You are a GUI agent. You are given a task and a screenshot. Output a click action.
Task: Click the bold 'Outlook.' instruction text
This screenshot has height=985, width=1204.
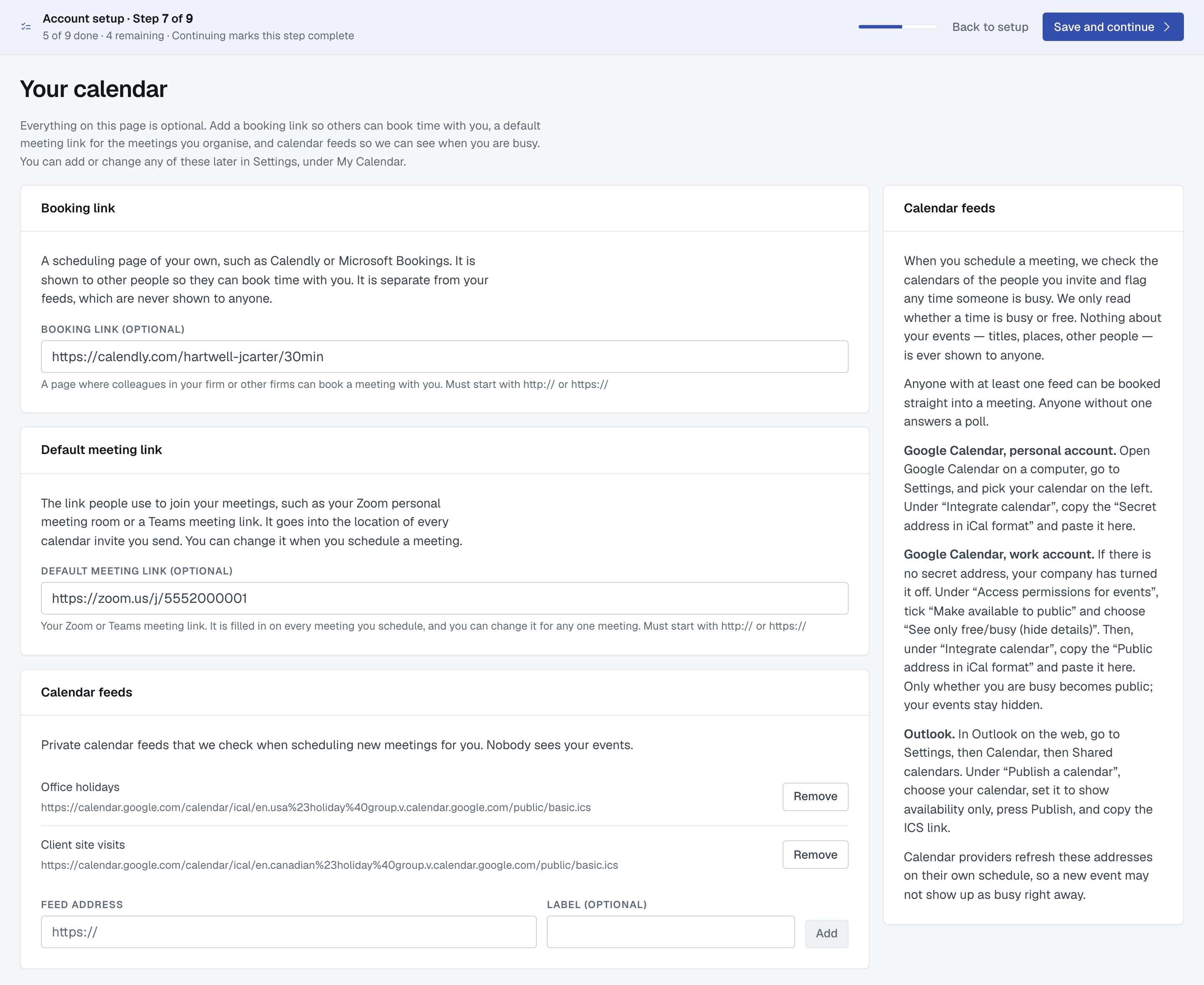(x=929, y=734)
